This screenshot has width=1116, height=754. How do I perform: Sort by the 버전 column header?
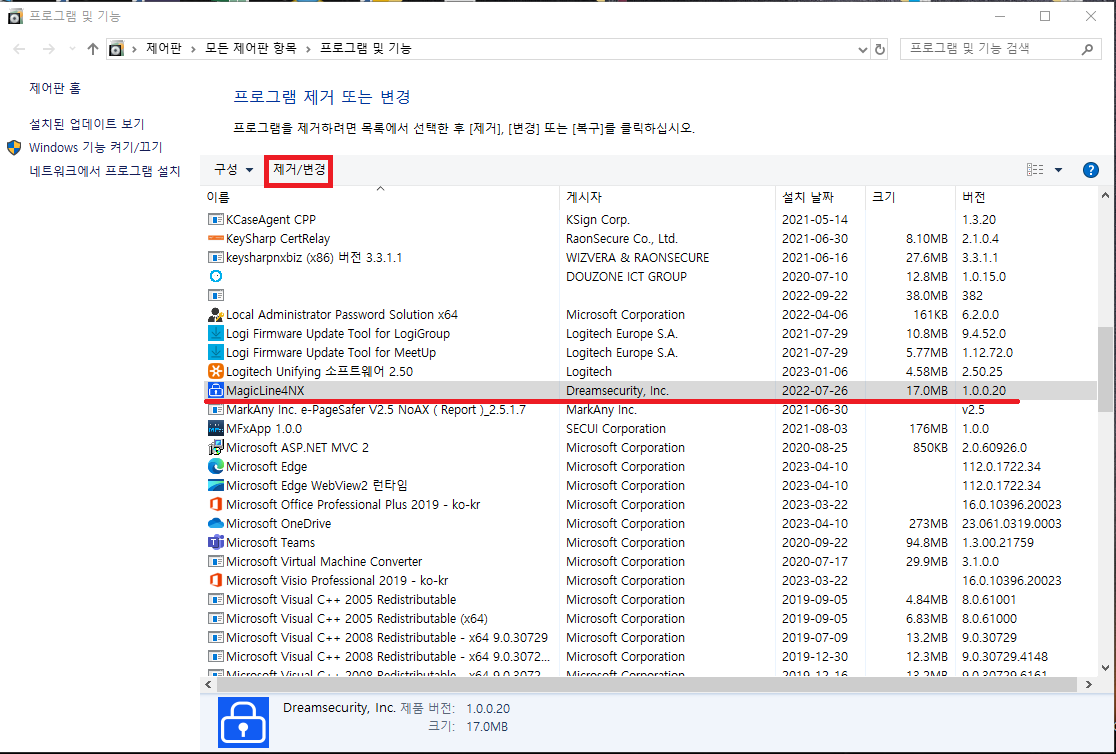[x=1026, y=197]
